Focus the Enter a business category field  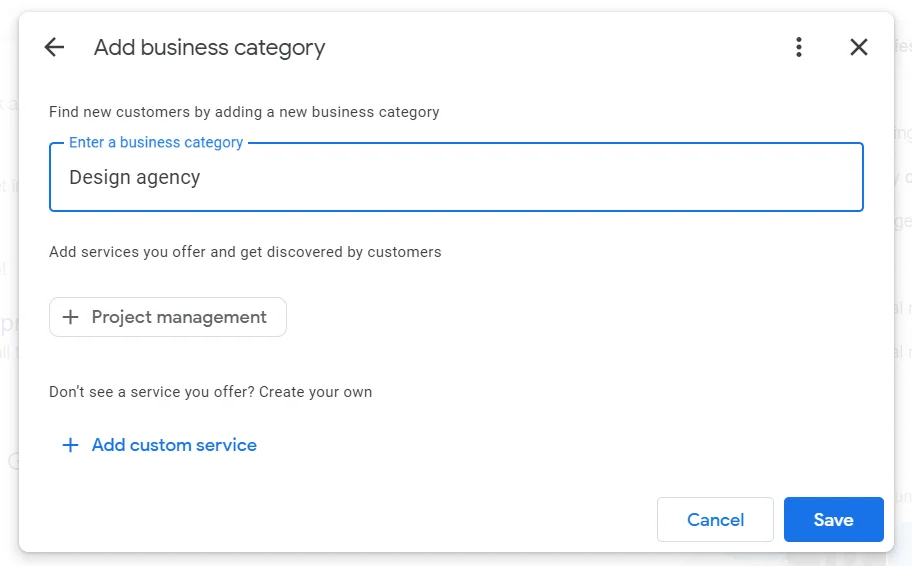tap(456, 177)
